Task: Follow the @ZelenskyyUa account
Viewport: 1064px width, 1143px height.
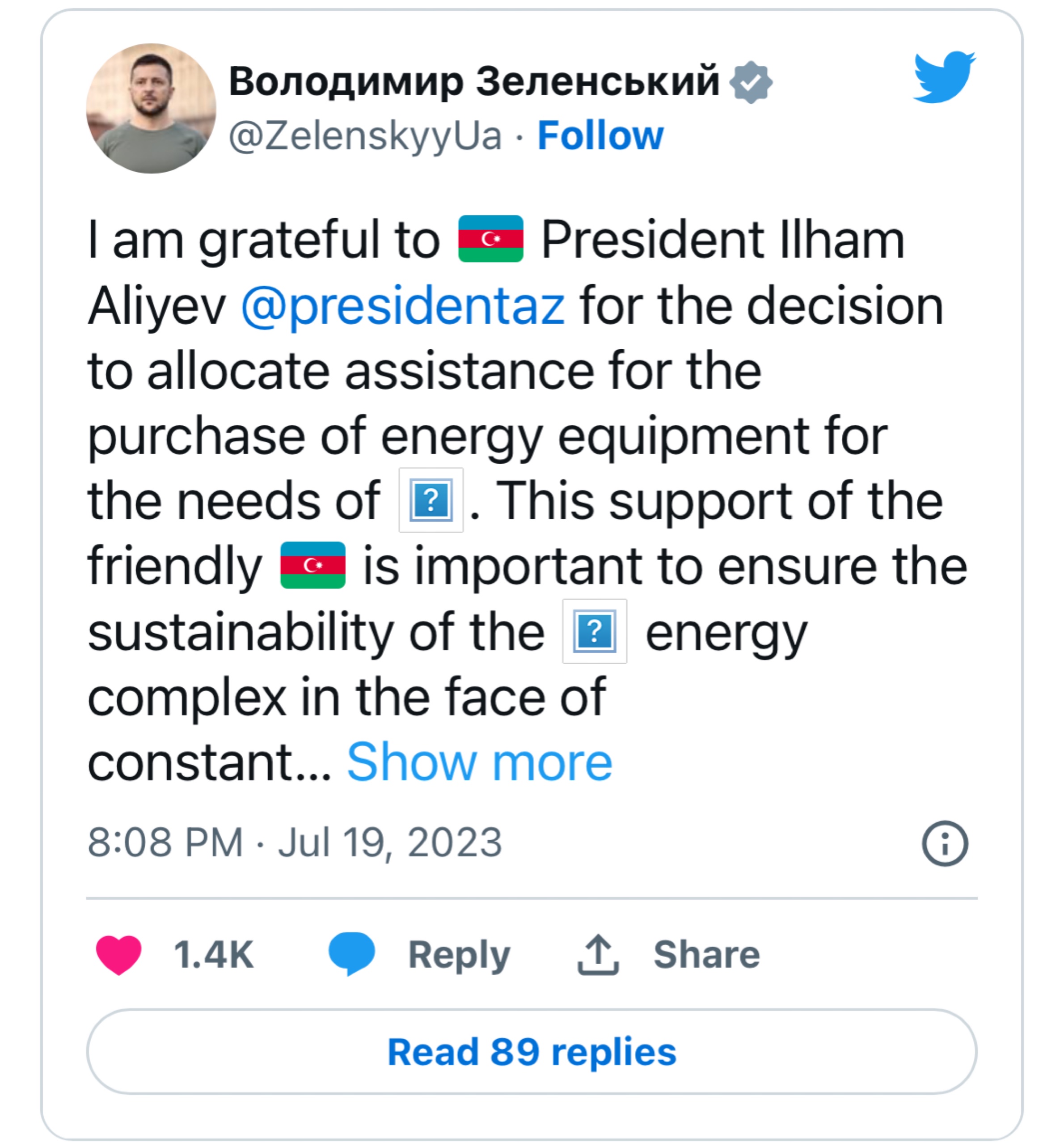Action: pos(600,136)
